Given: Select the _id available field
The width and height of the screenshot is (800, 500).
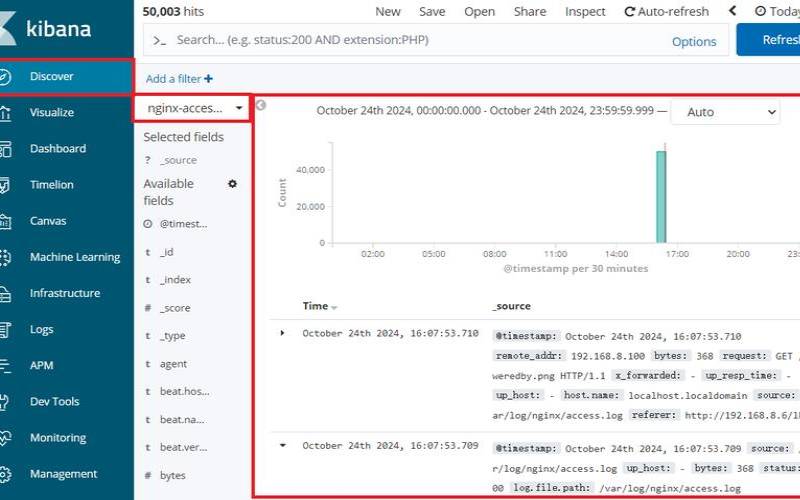Looking at the screenshot, I should pos(166,252).
